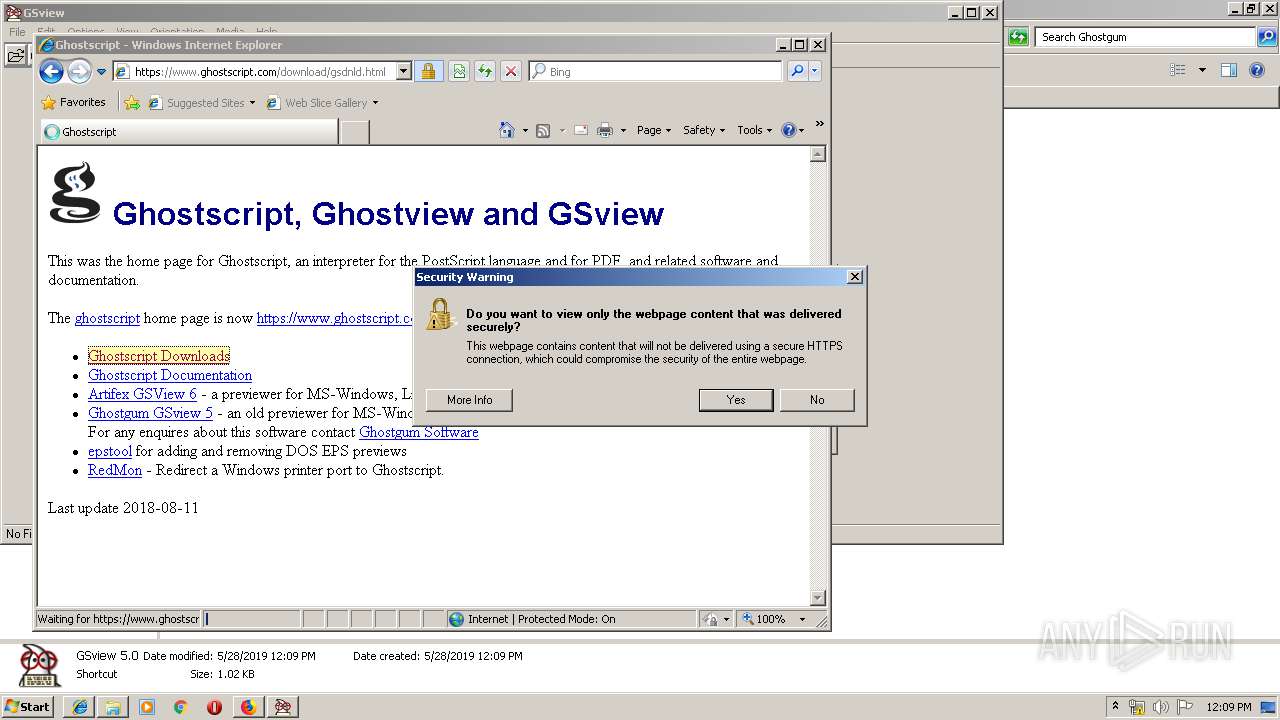The image size is (1280, 720).
Task: Open the change view dropdown in Explorer
Action: pos(1202,70)
